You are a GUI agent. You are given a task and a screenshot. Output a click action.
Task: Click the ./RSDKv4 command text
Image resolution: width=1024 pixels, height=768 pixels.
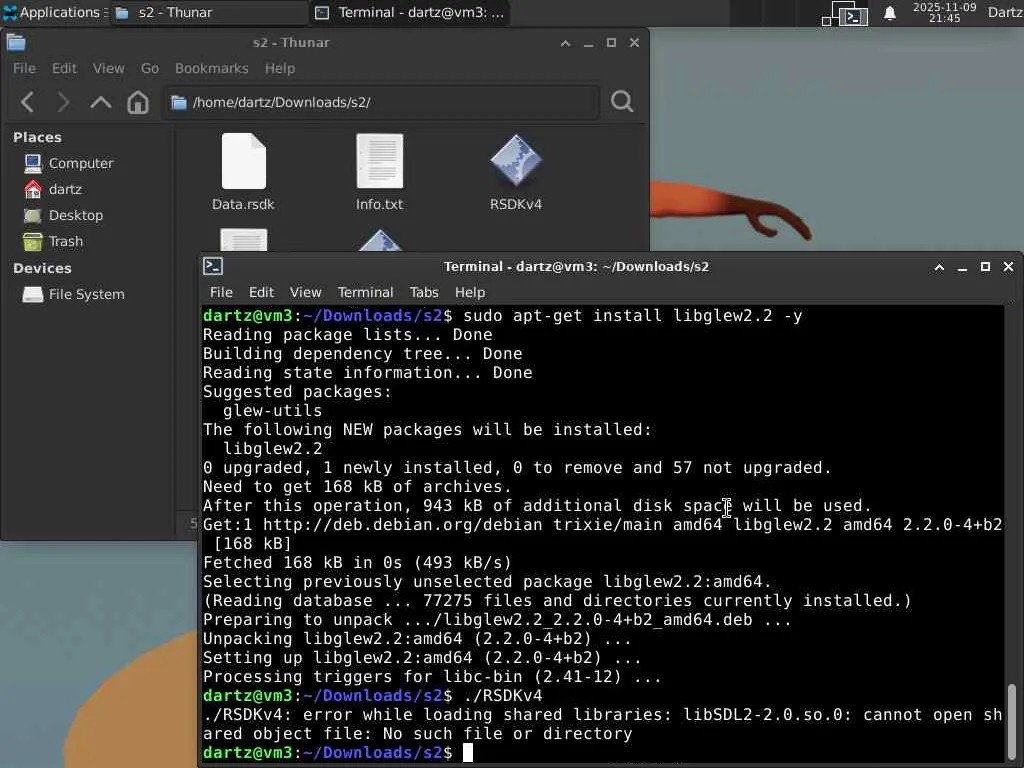point(503,696)
